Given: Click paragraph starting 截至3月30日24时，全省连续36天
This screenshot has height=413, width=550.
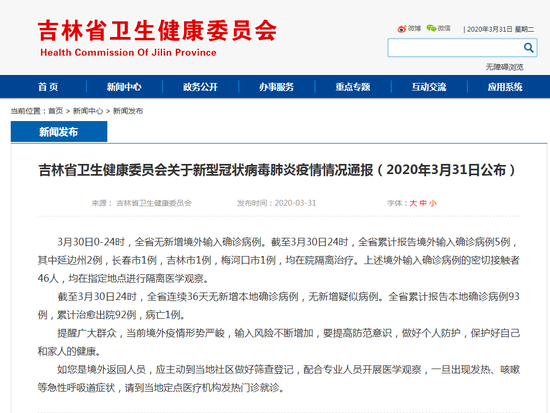Looking at the screenshot, I should (x=279, y=306).
